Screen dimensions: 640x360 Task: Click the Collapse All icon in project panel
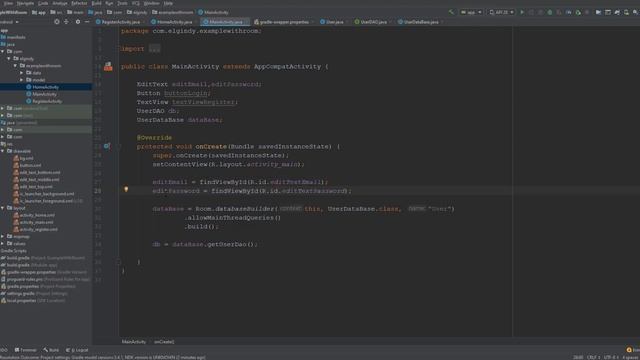67,22
